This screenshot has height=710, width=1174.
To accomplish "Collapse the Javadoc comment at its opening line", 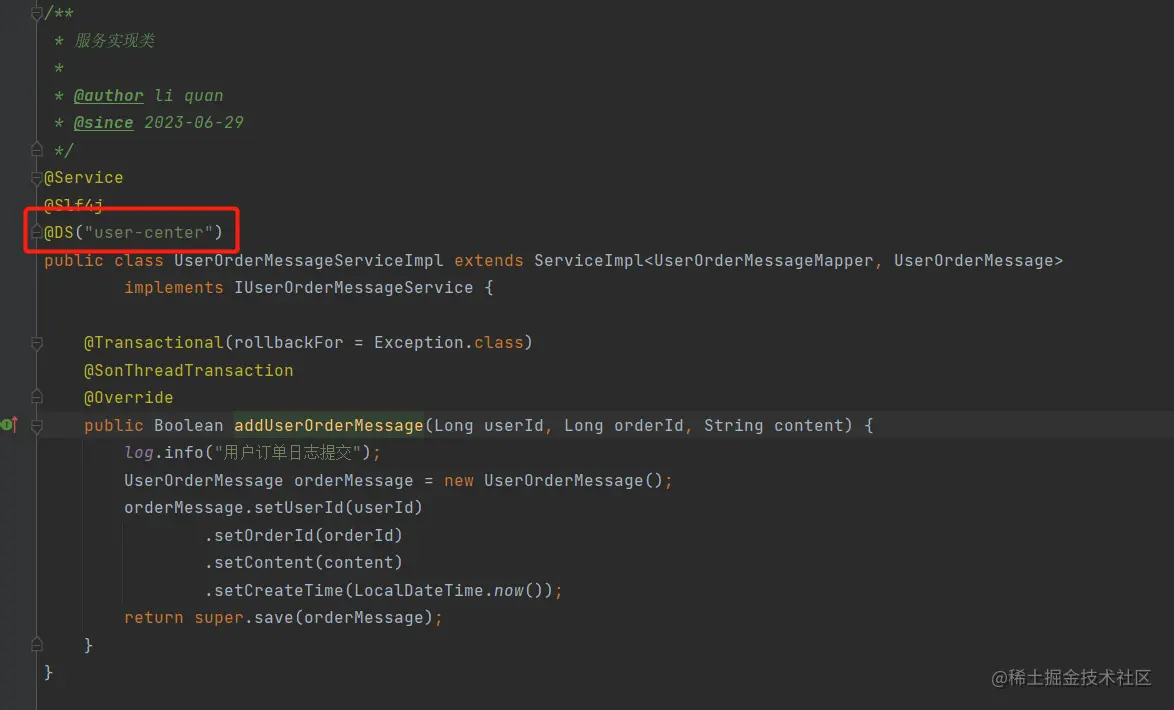I will [37, 13].
